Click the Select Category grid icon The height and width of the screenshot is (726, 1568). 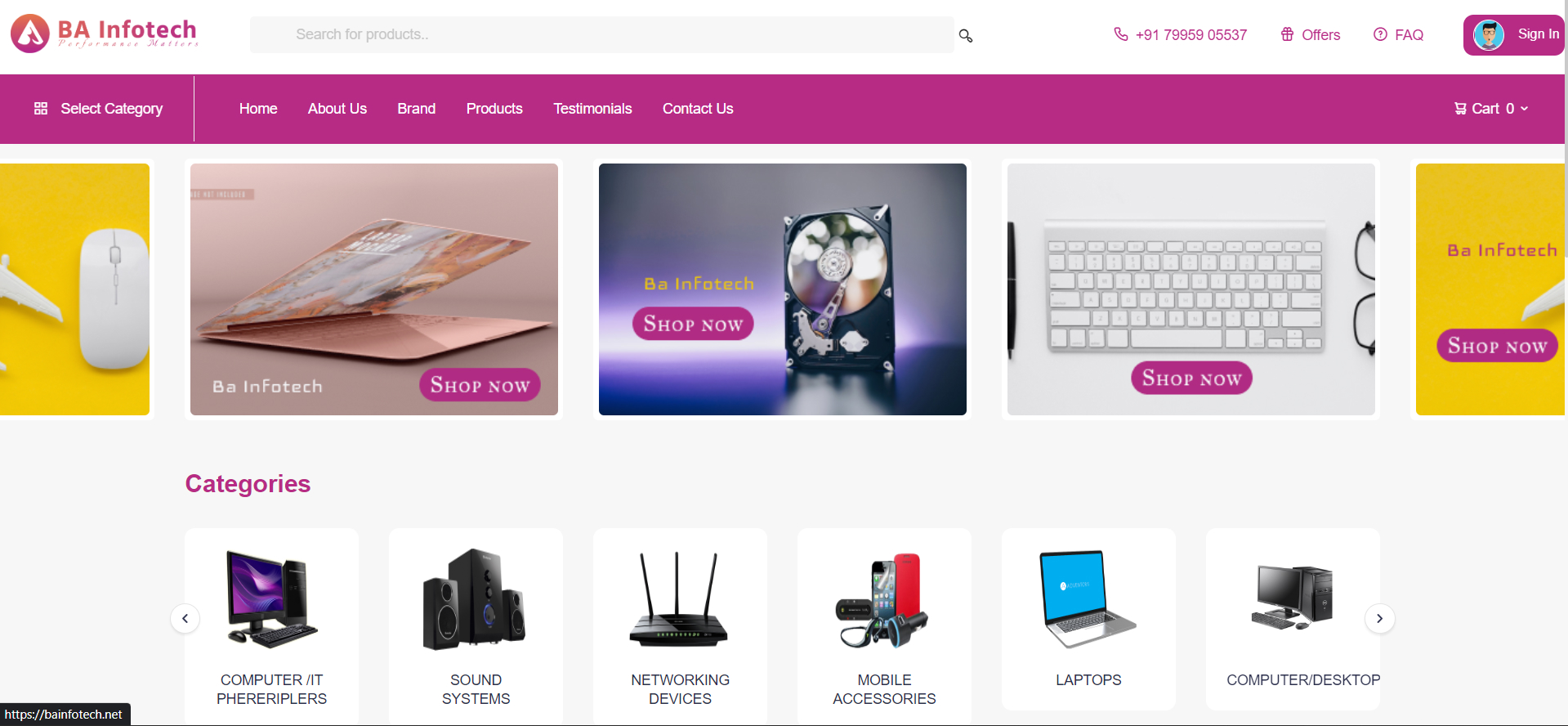tap(41, 109)
